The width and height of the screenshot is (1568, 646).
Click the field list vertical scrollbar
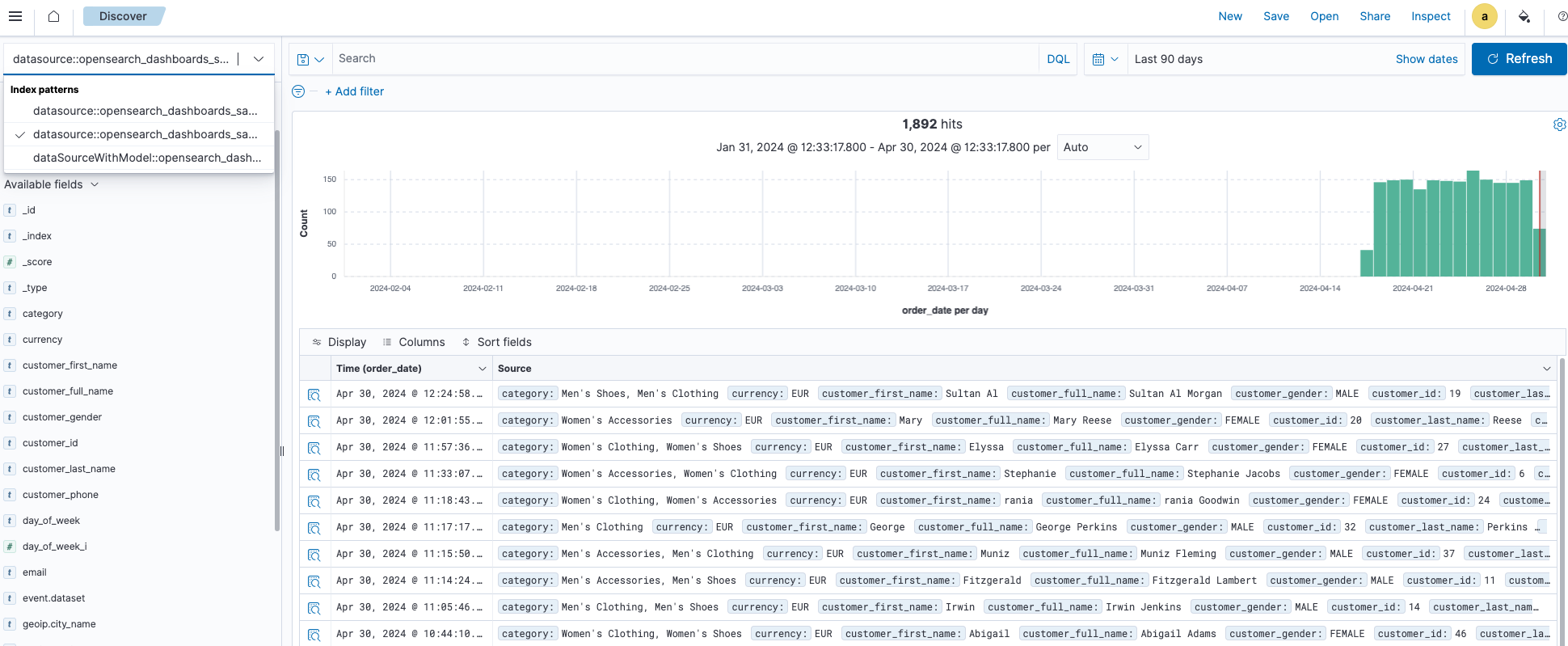(x=277, y=330)
